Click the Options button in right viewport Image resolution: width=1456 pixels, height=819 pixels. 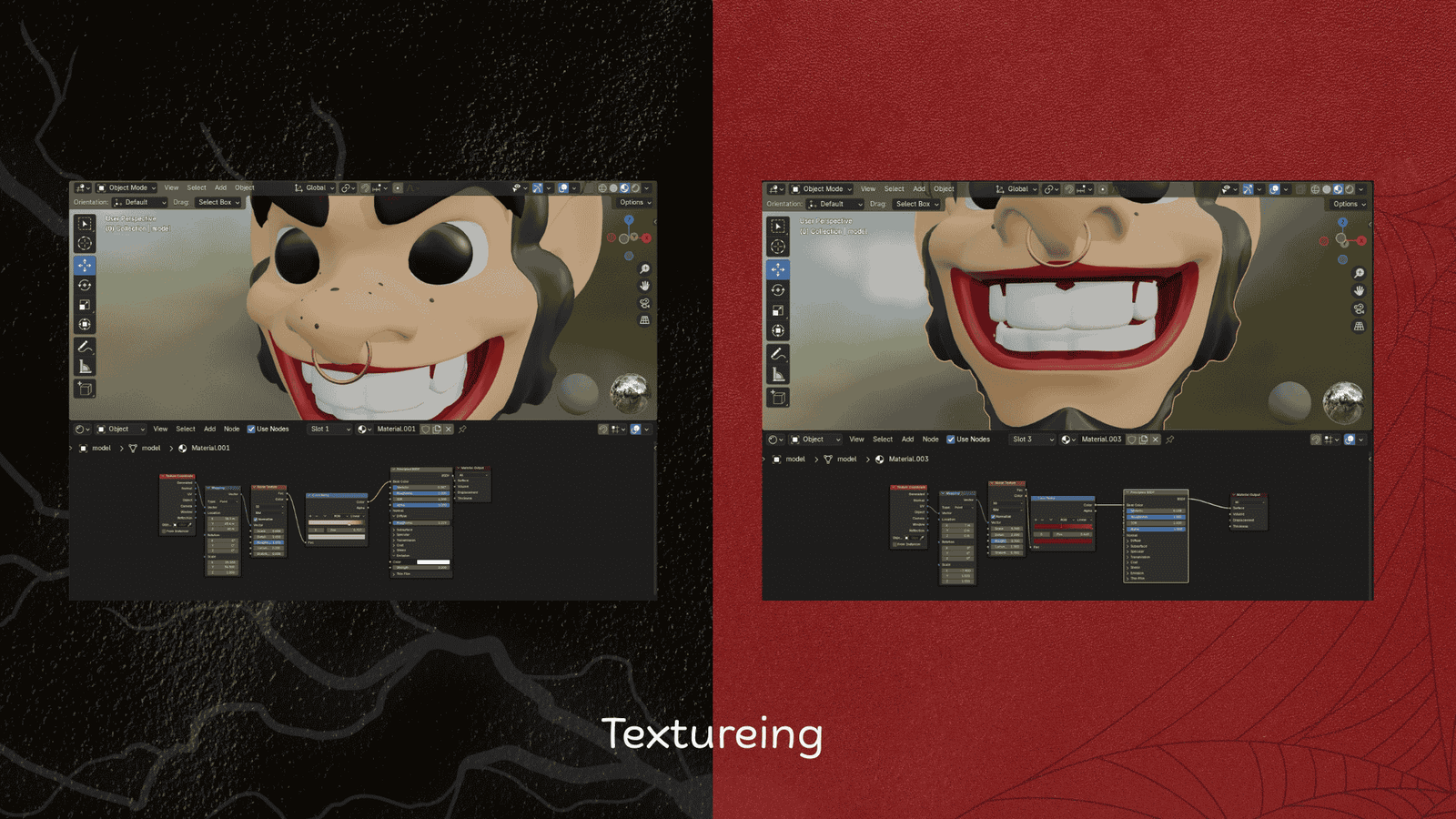coord(1349,204)
